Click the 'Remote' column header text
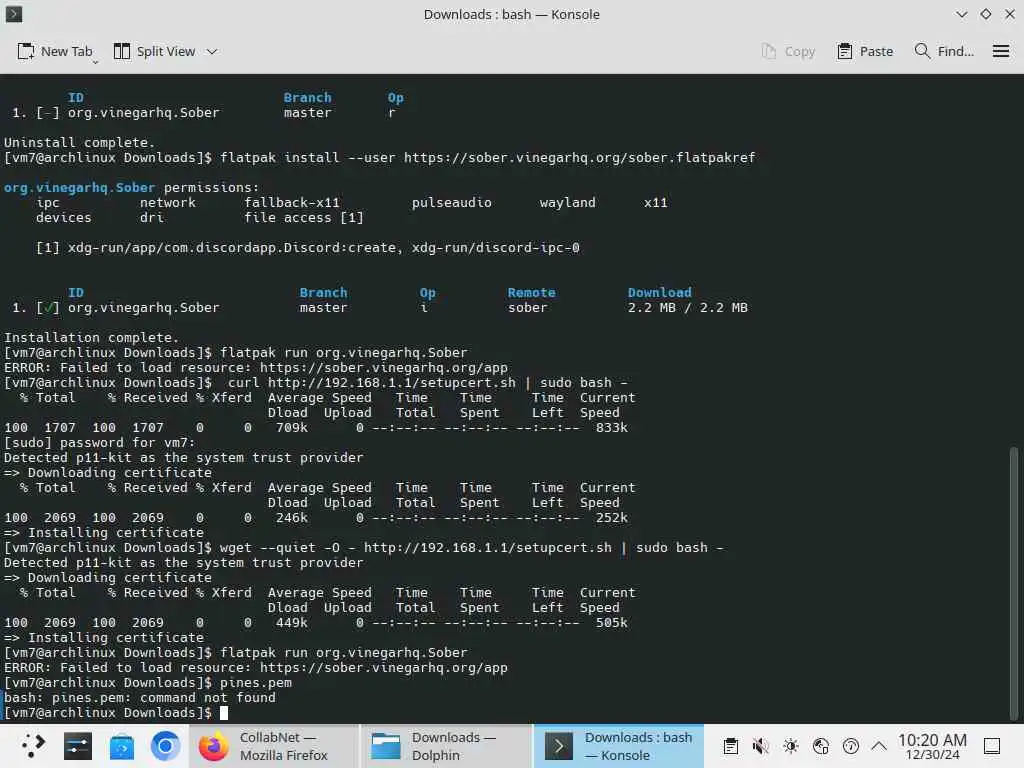This screenshot has width=1024, height=768. pyautogui.click(x=532, y=293)
